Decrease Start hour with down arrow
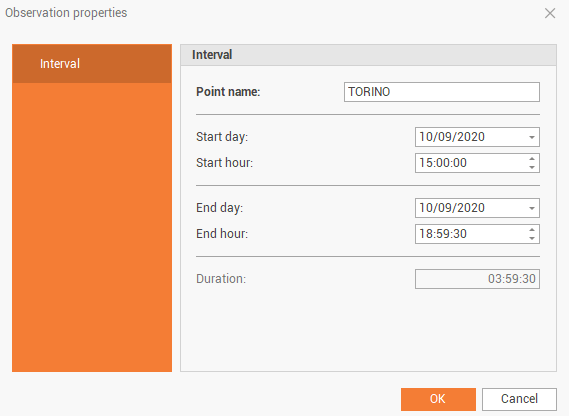The height and width of the screenshot is (416, 569). tap(532, 167)
